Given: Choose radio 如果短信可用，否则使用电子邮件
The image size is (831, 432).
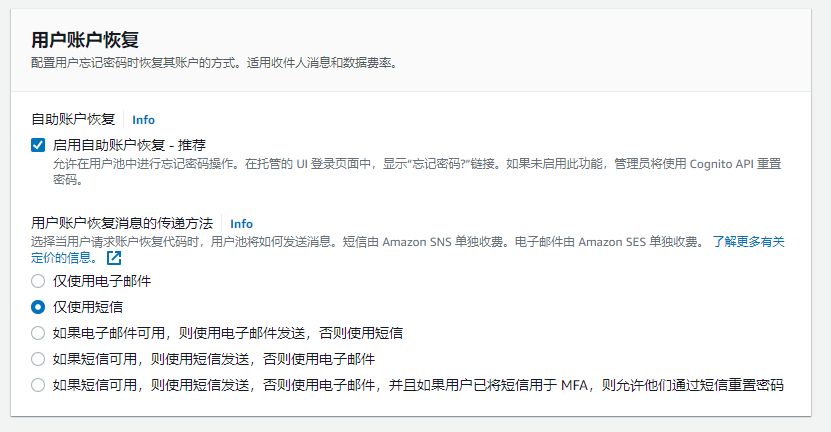Looking at the screenshot, I should click(x=38, y=359).
